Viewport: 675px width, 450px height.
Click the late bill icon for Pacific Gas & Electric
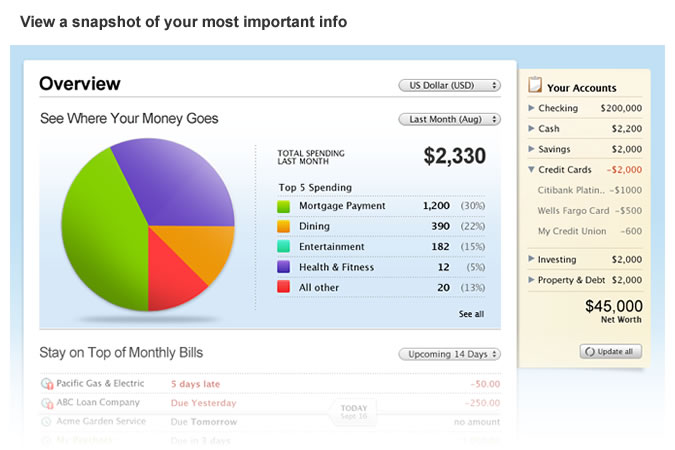coord(47,383)
